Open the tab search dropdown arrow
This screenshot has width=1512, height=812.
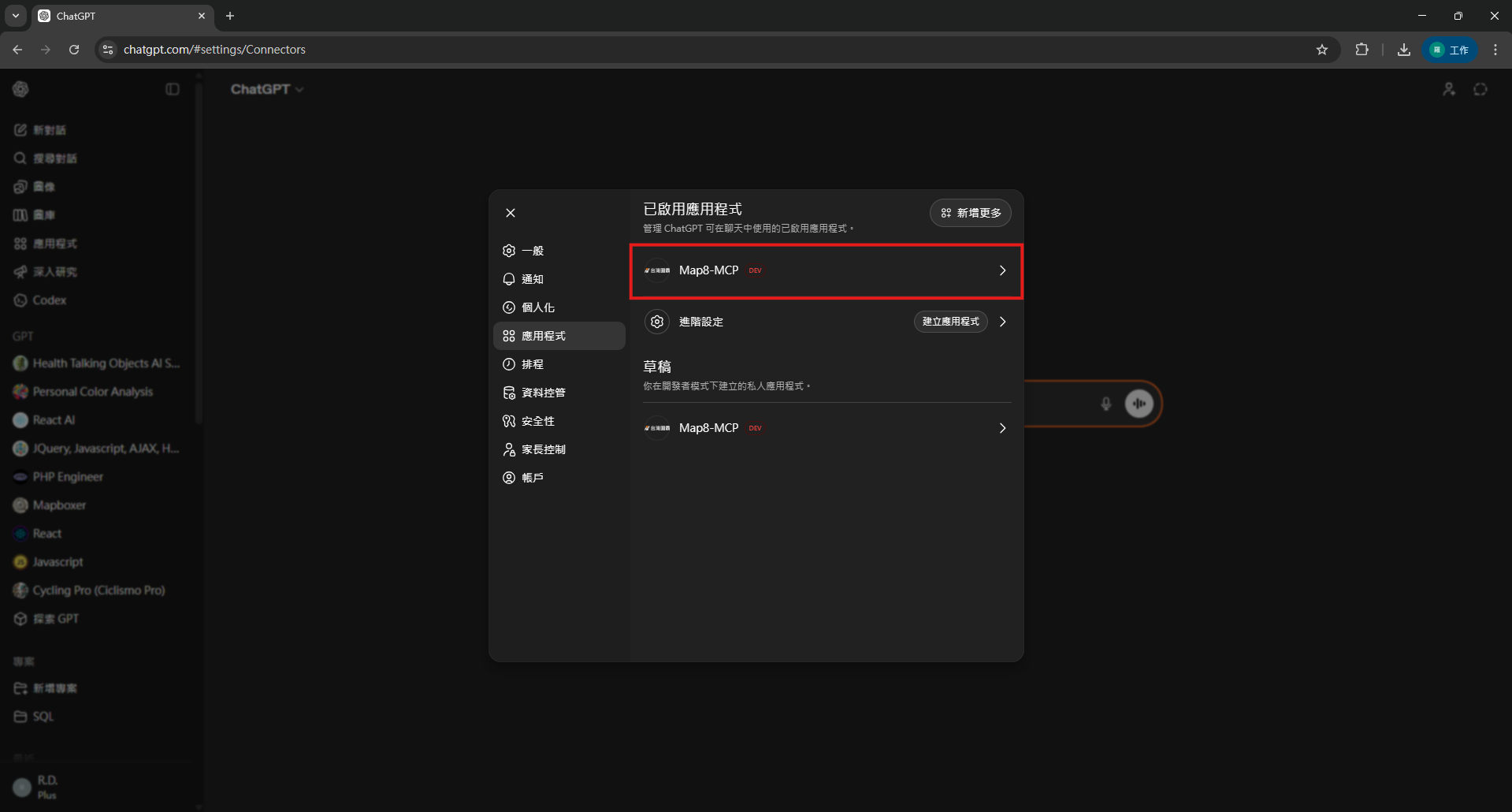pyautogui.click(x=16, y=16)
